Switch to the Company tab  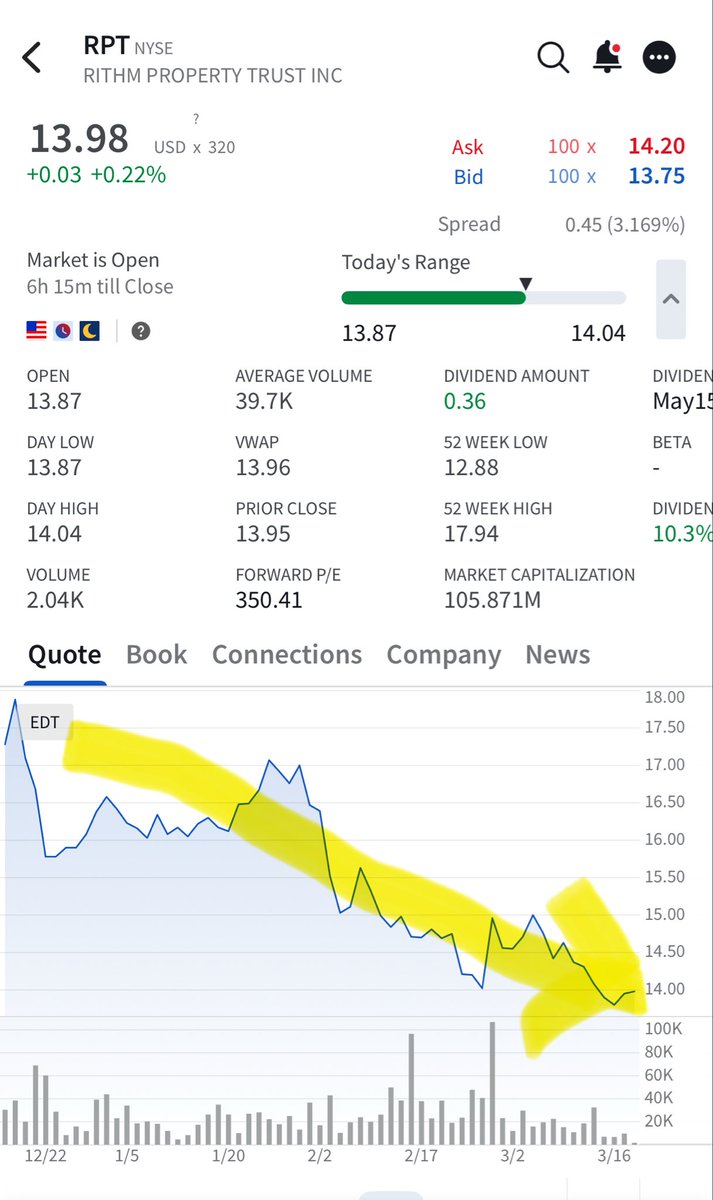point(444,655)
